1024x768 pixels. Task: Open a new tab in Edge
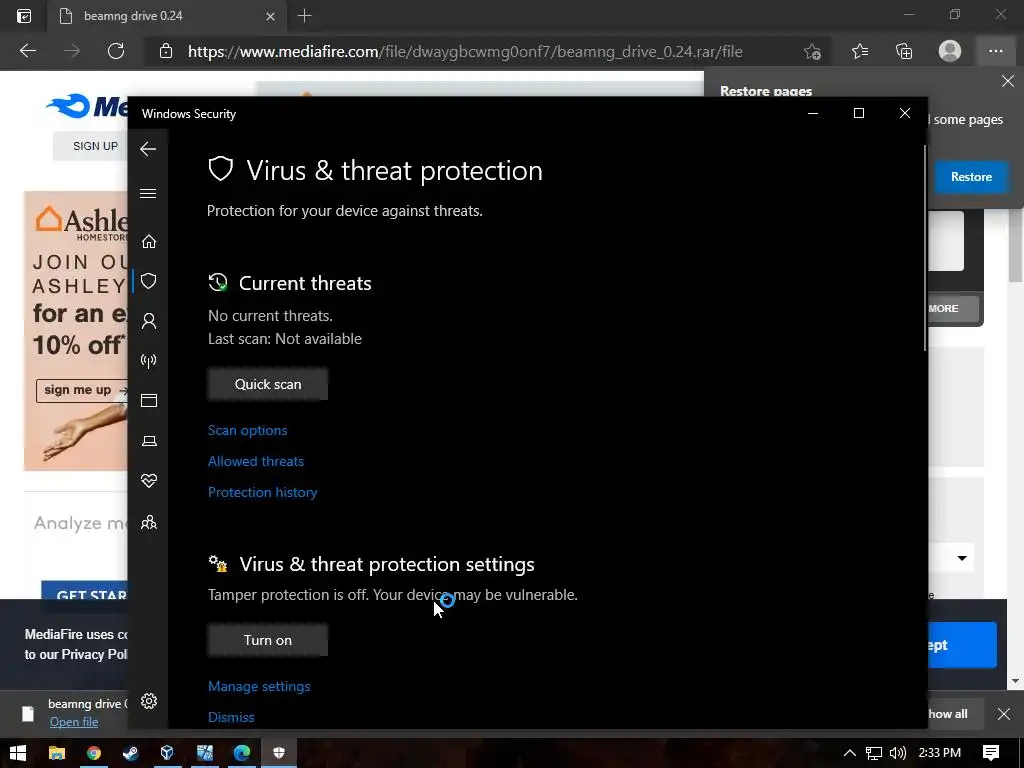[304, 16]
